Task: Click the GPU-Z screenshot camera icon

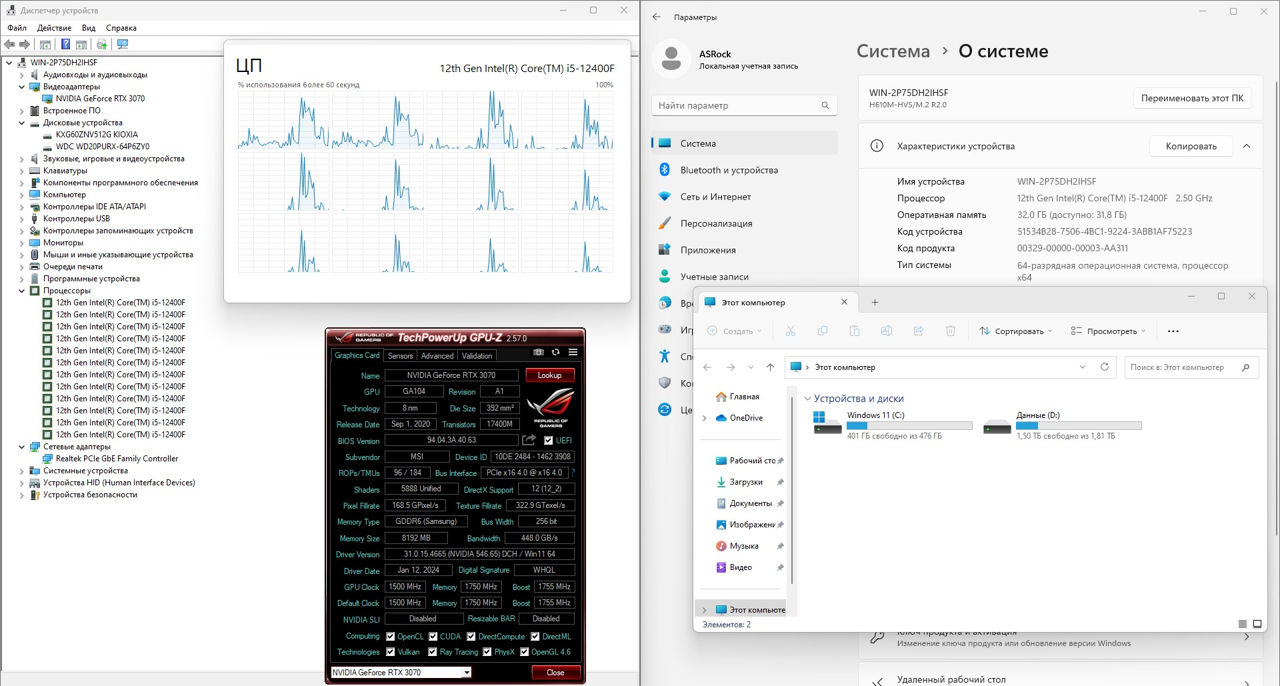Action: [539, 352]
